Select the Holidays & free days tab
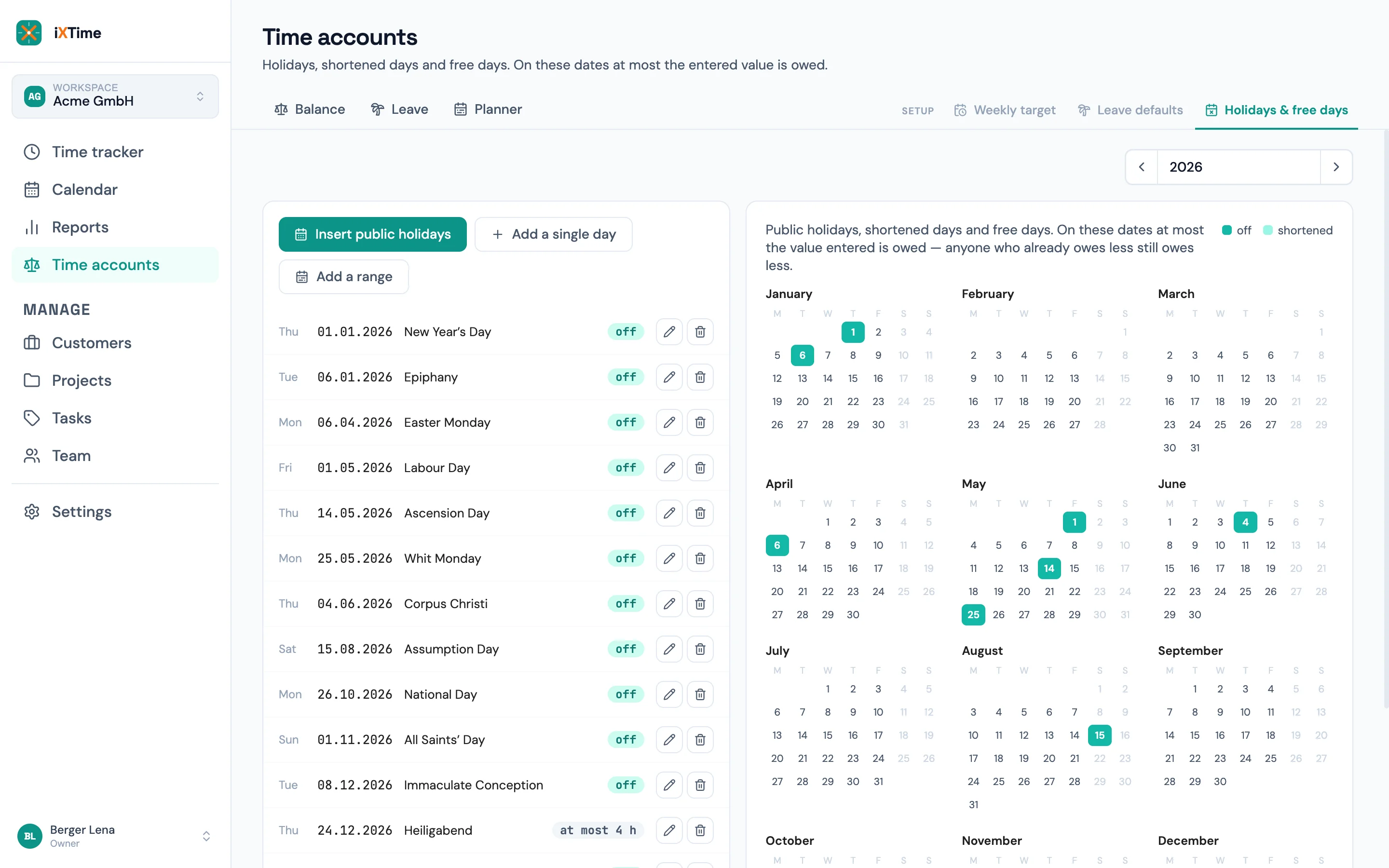The width and height of the screenshot is (1389, 868). [1277, 110]
